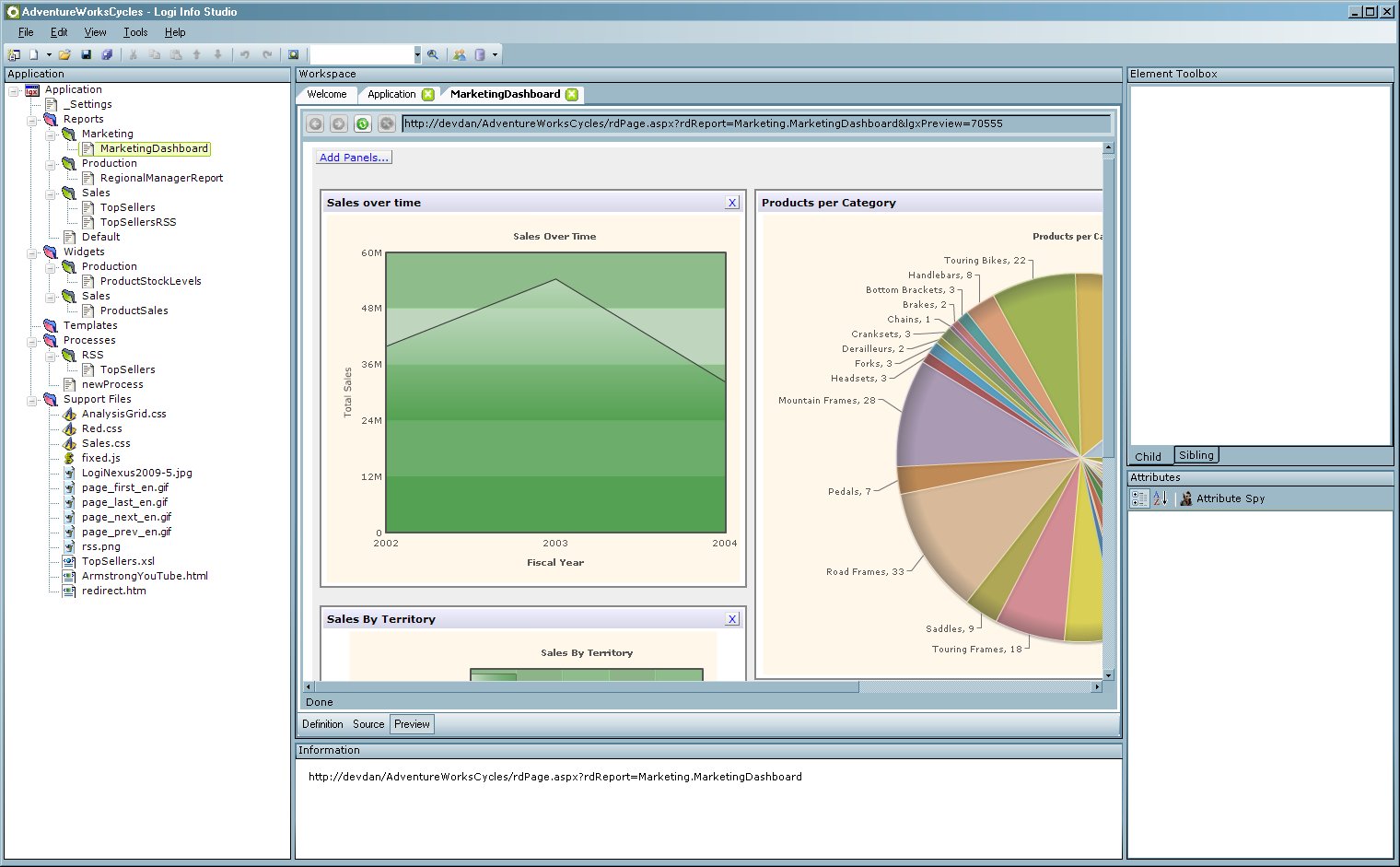Select AnalysisGrid.css support file
Screen dimensions: 1400x867
tap(124, 414)
